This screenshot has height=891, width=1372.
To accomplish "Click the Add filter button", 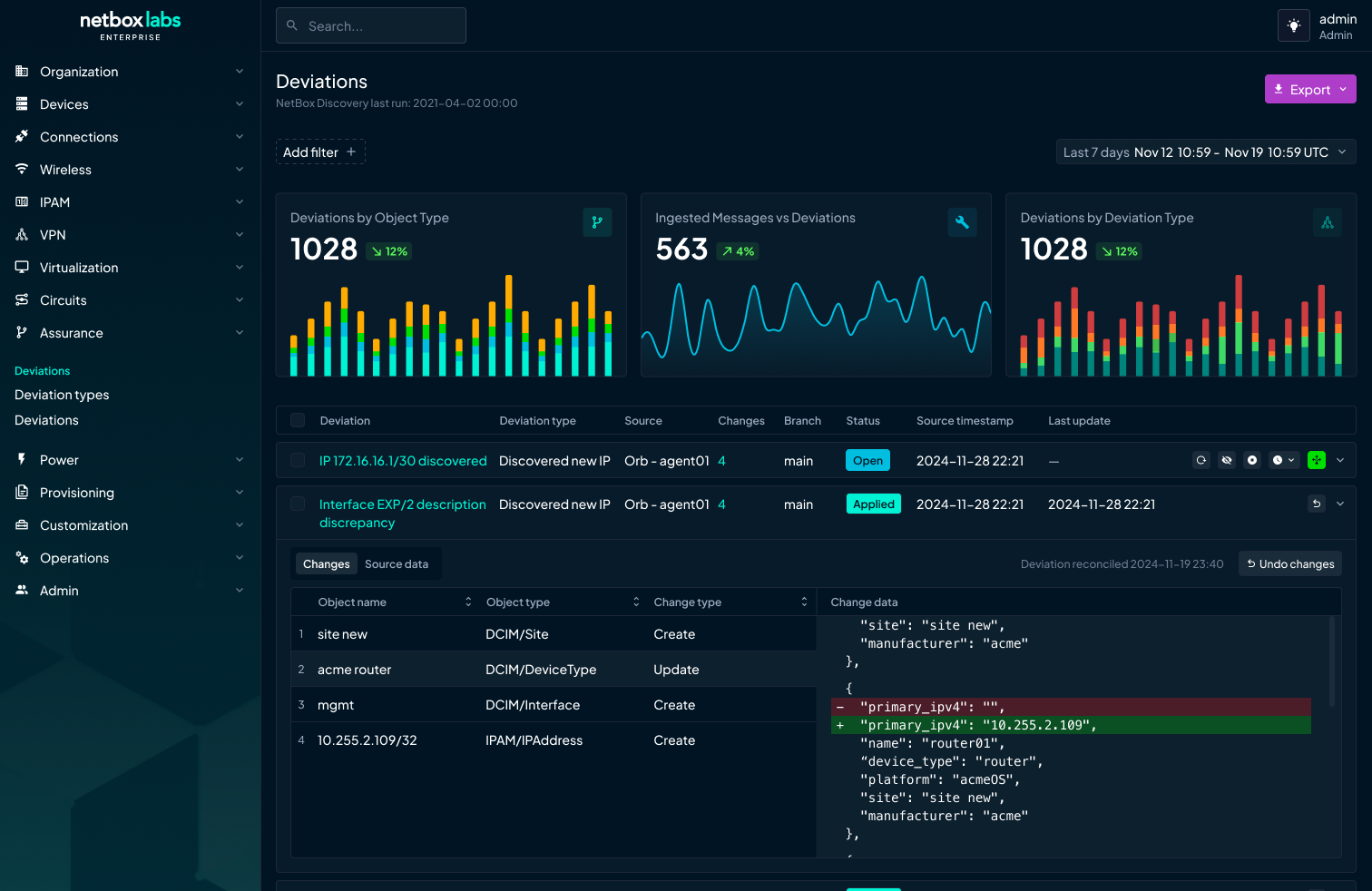I will click(320, 152).
